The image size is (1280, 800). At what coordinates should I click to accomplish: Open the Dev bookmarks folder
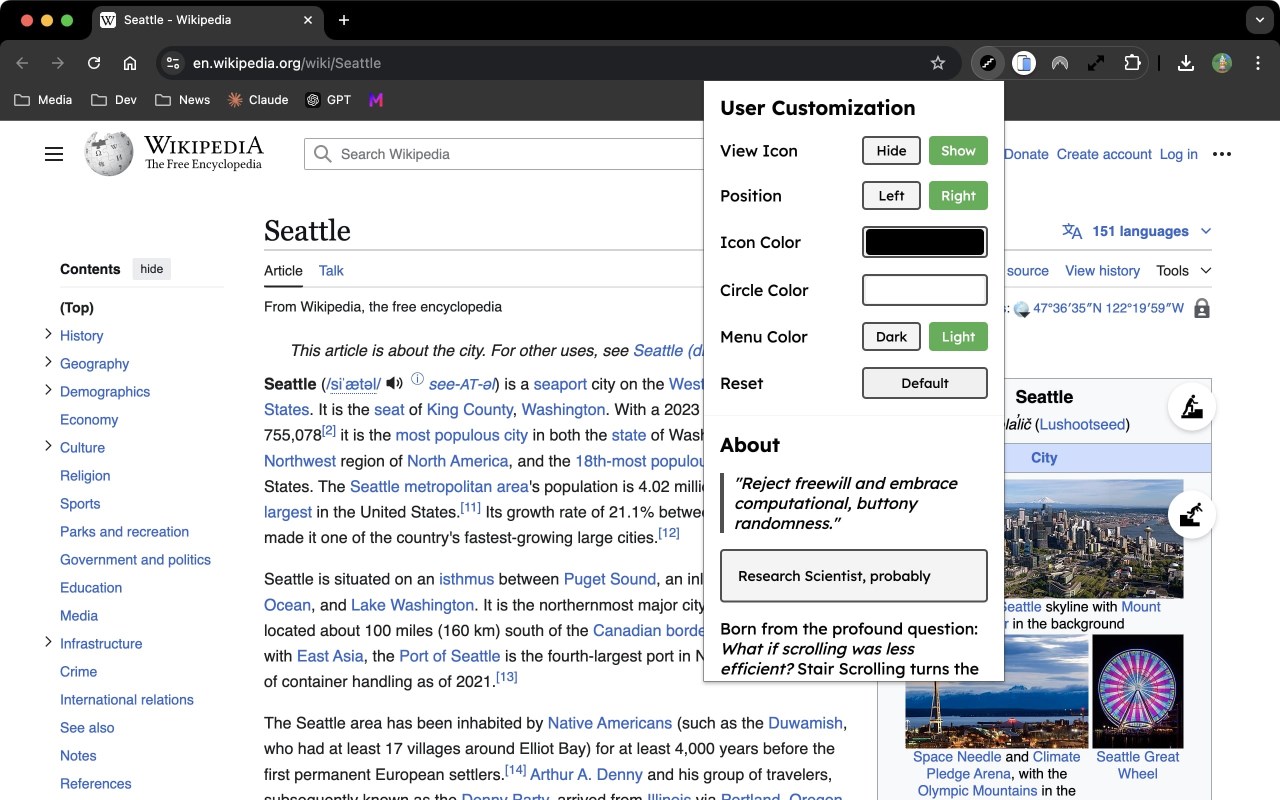coord(114,100)
